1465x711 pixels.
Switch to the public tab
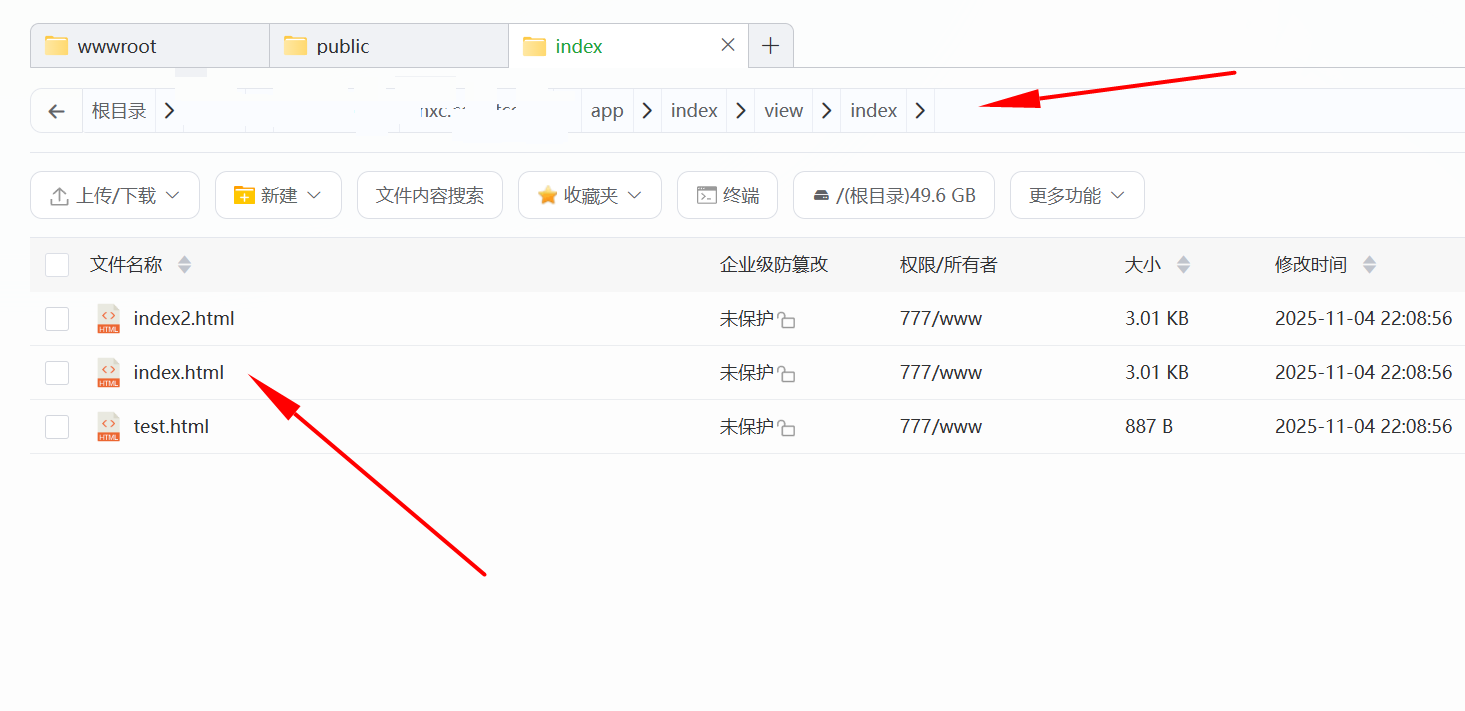(x=388, y=46)
